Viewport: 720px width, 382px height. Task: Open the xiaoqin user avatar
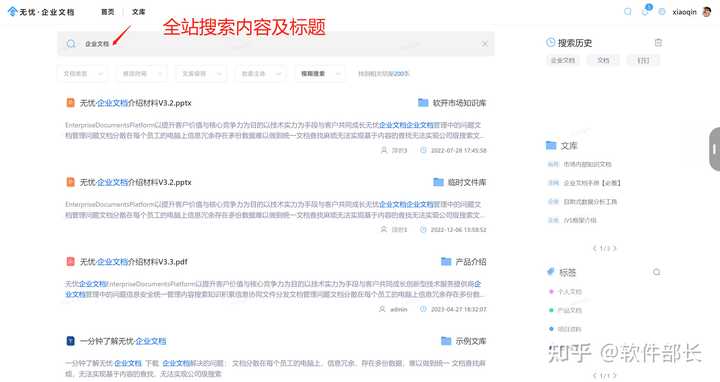point(707,12)
